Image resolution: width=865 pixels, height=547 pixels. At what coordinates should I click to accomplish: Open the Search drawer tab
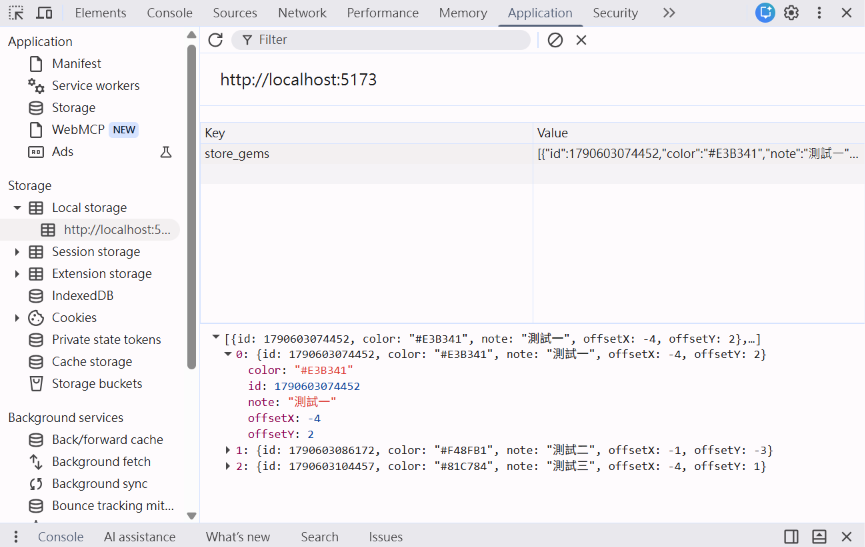[319, 537]
